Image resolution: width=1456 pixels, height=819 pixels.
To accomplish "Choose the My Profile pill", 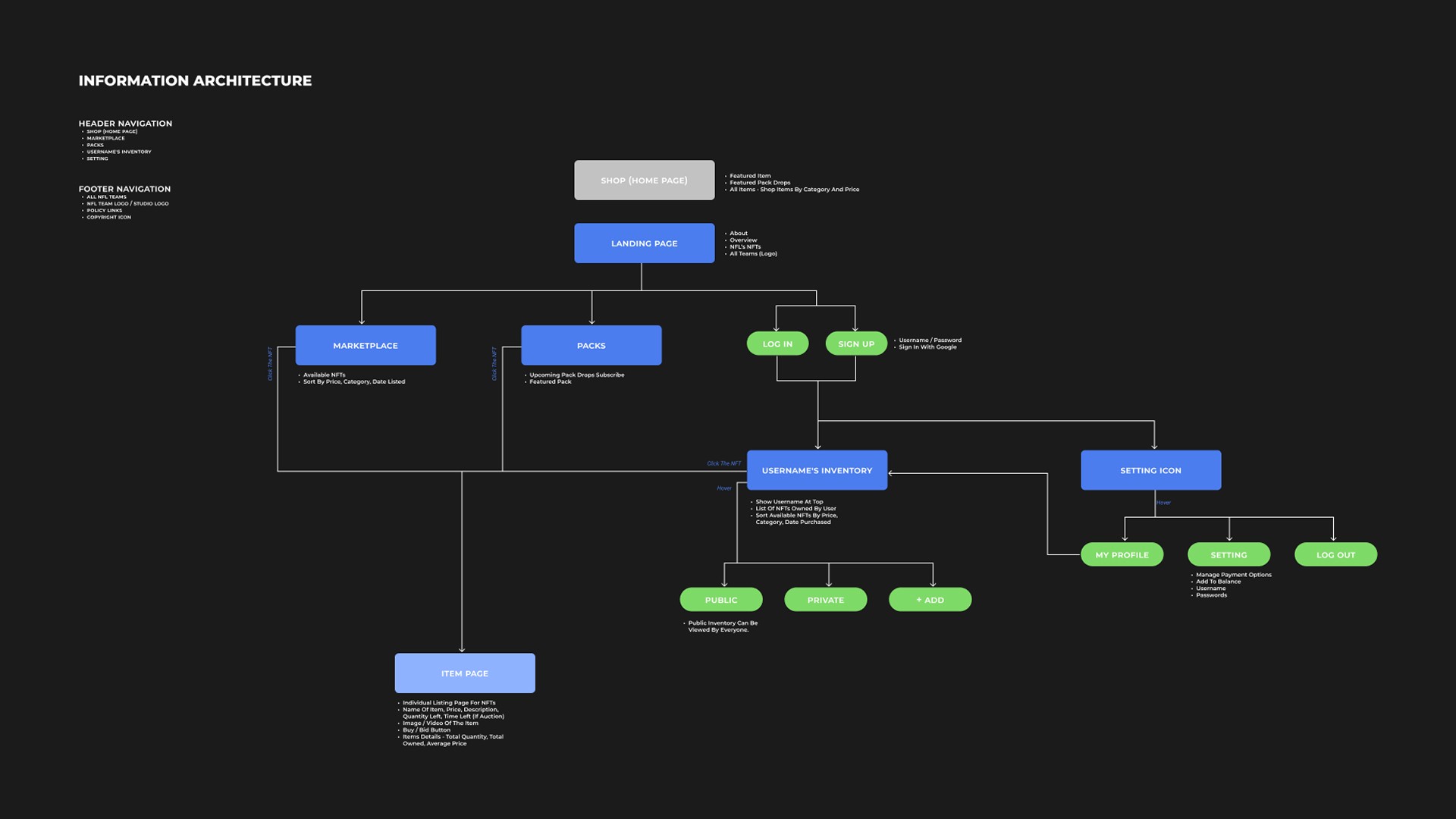I will [1122, 555].
